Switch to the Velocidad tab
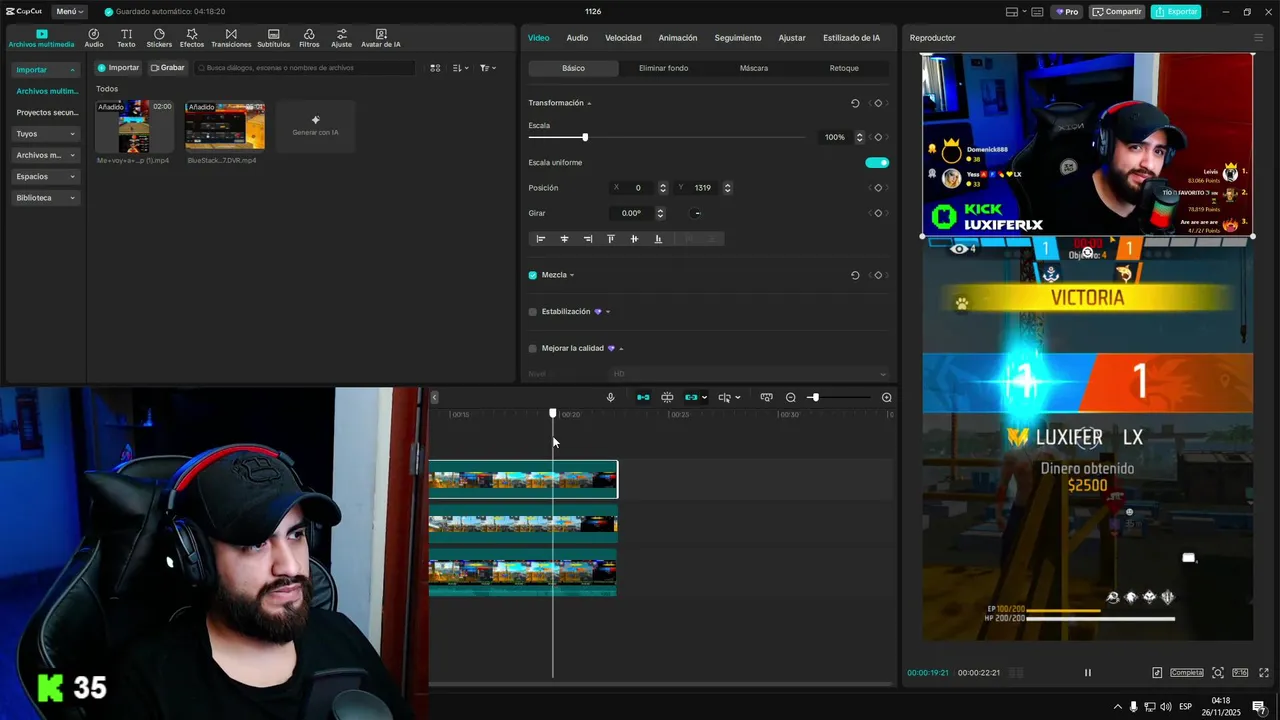Image resolution: width=1280 pixels, height=720 pixels. (623, 38)
